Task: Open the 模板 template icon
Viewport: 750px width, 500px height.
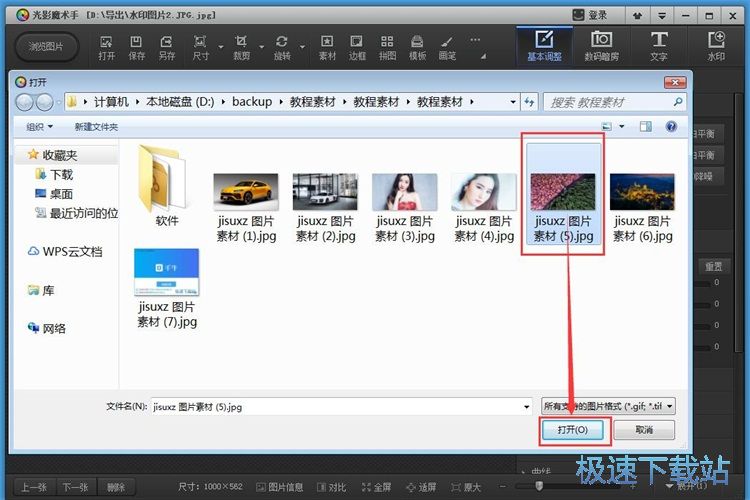Action: pos(417,48)
